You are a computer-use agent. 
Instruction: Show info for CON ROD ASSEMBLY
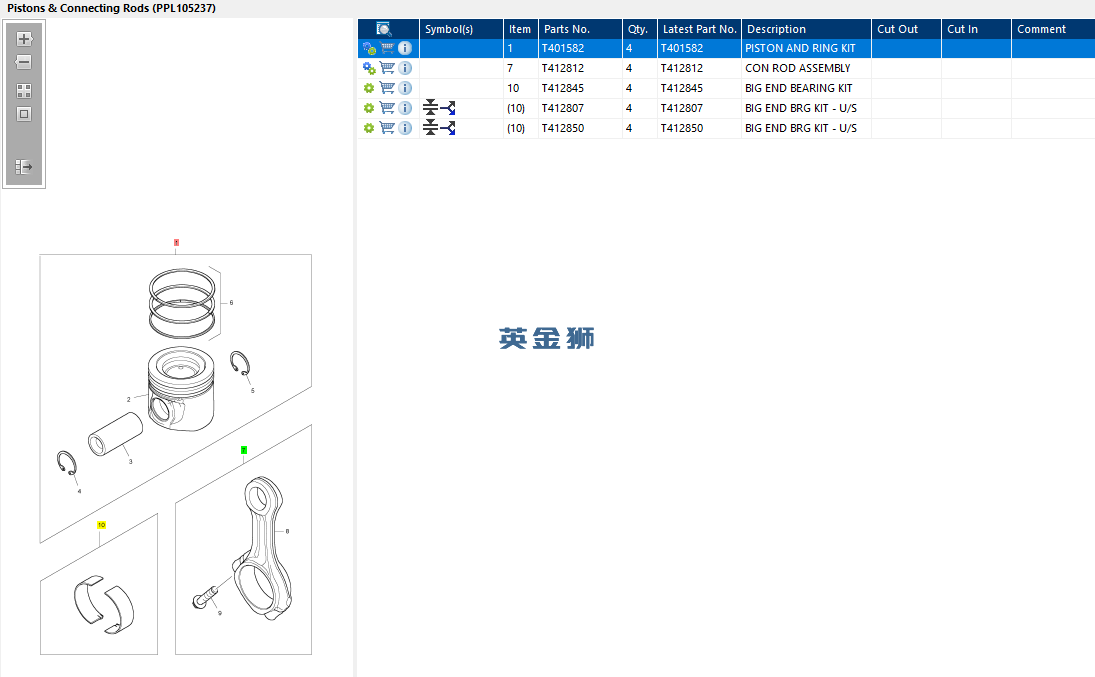click(x=405, y=68)
